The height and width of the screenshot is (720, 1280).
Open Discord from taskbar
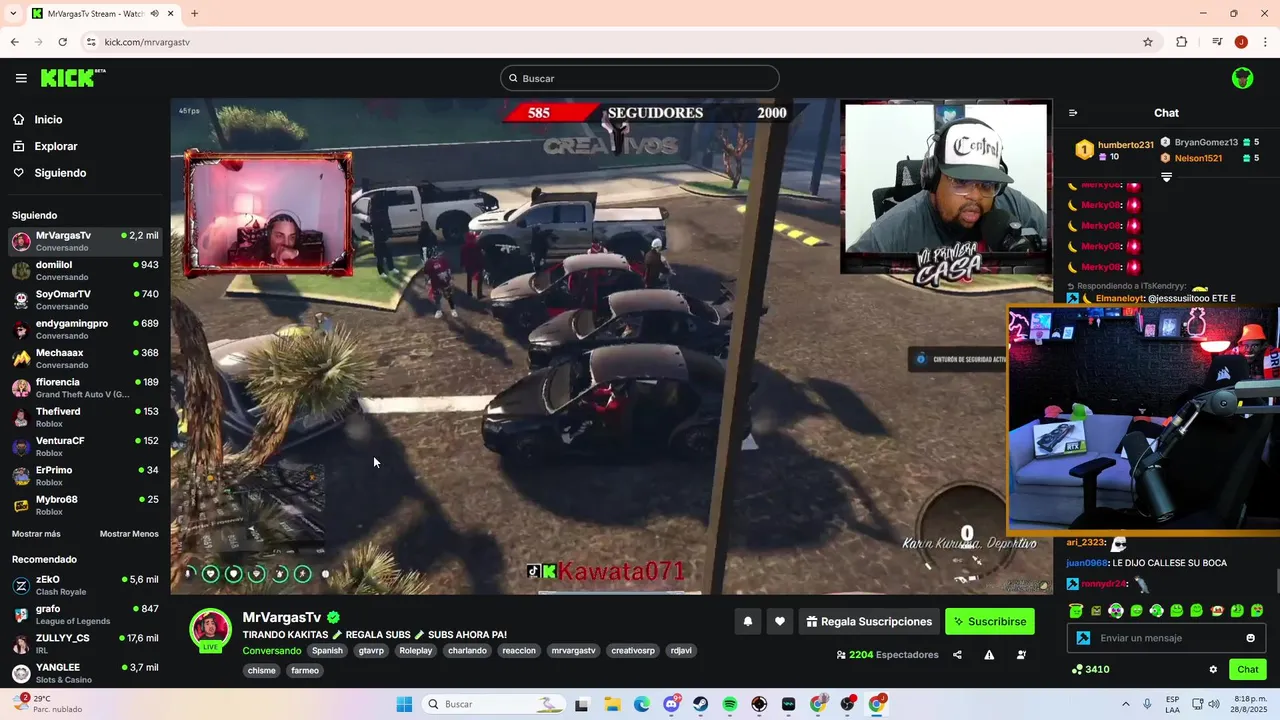click(x=671, y=704)
